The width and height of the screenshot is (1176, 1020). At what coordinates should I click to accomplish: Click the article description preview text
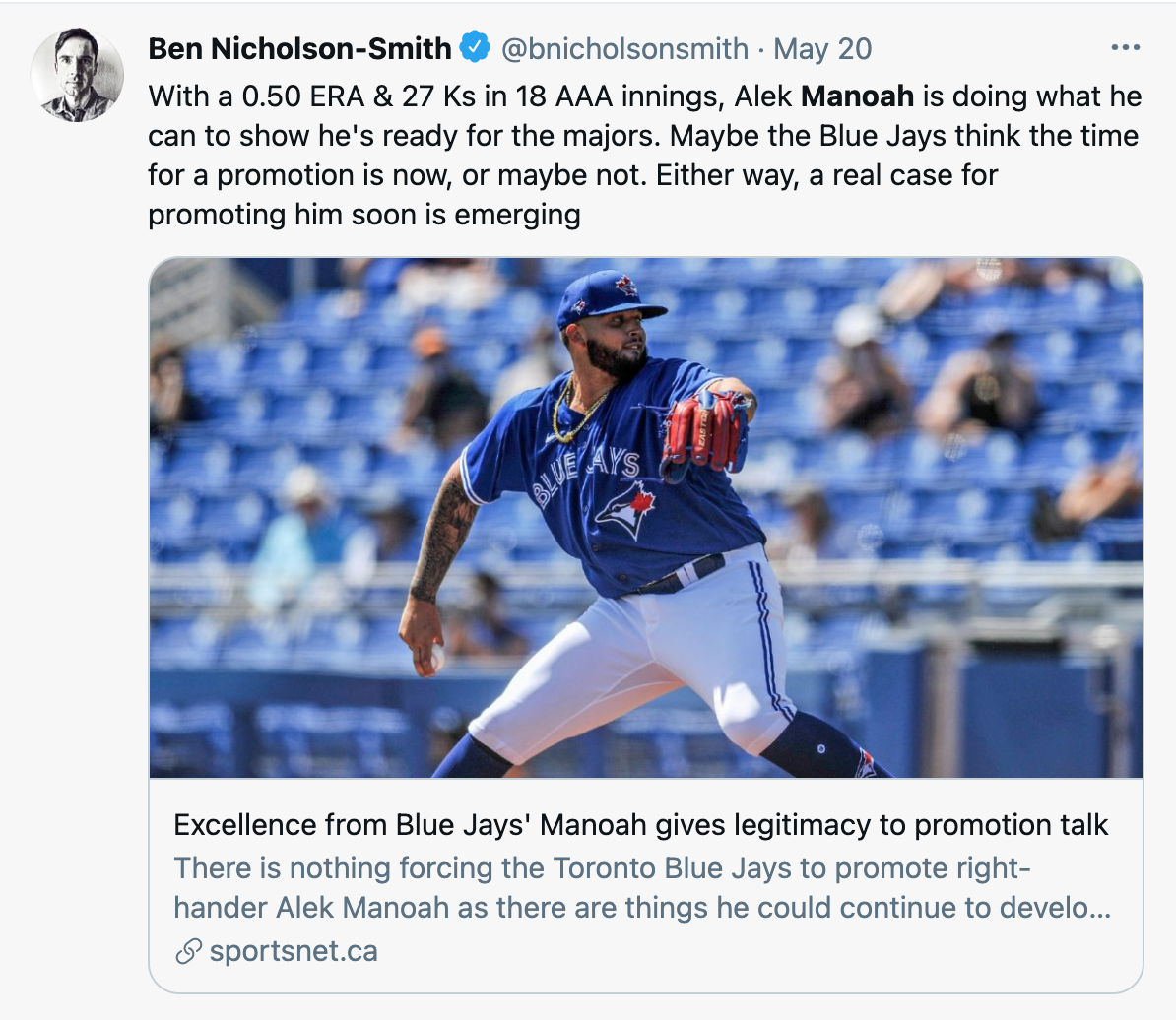(642, 887)
